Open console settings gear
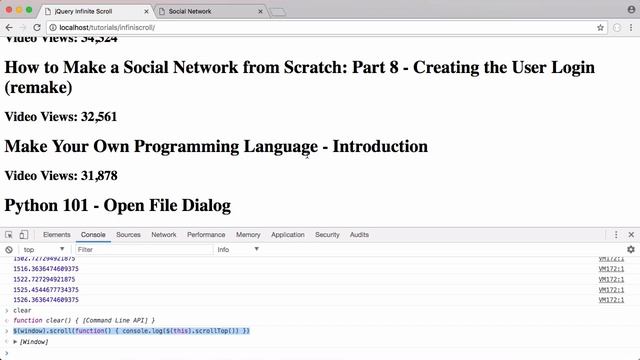Screen dimensions: 640x360 tap(631, 249)
